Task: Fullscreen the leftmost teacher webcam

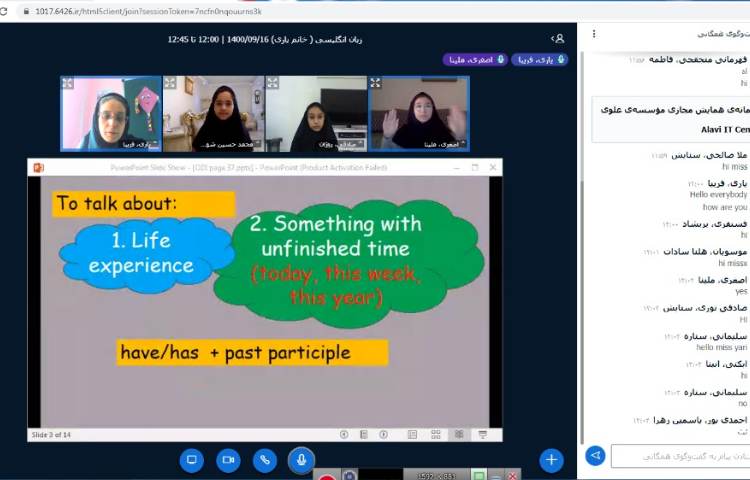Action: pos(69,83)
